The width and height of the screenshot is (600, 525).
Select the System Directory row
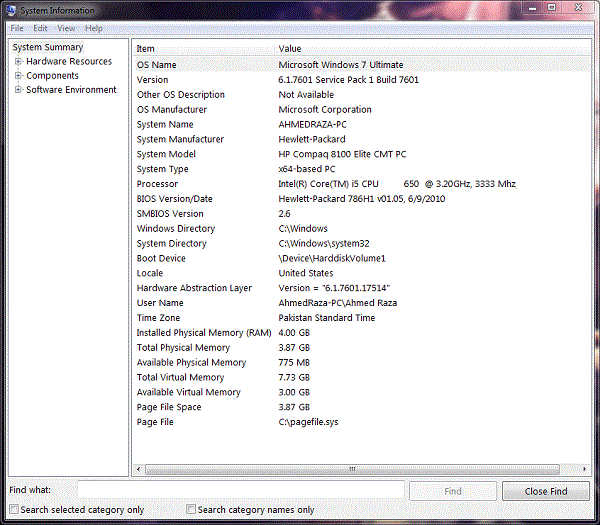[362, 243]
